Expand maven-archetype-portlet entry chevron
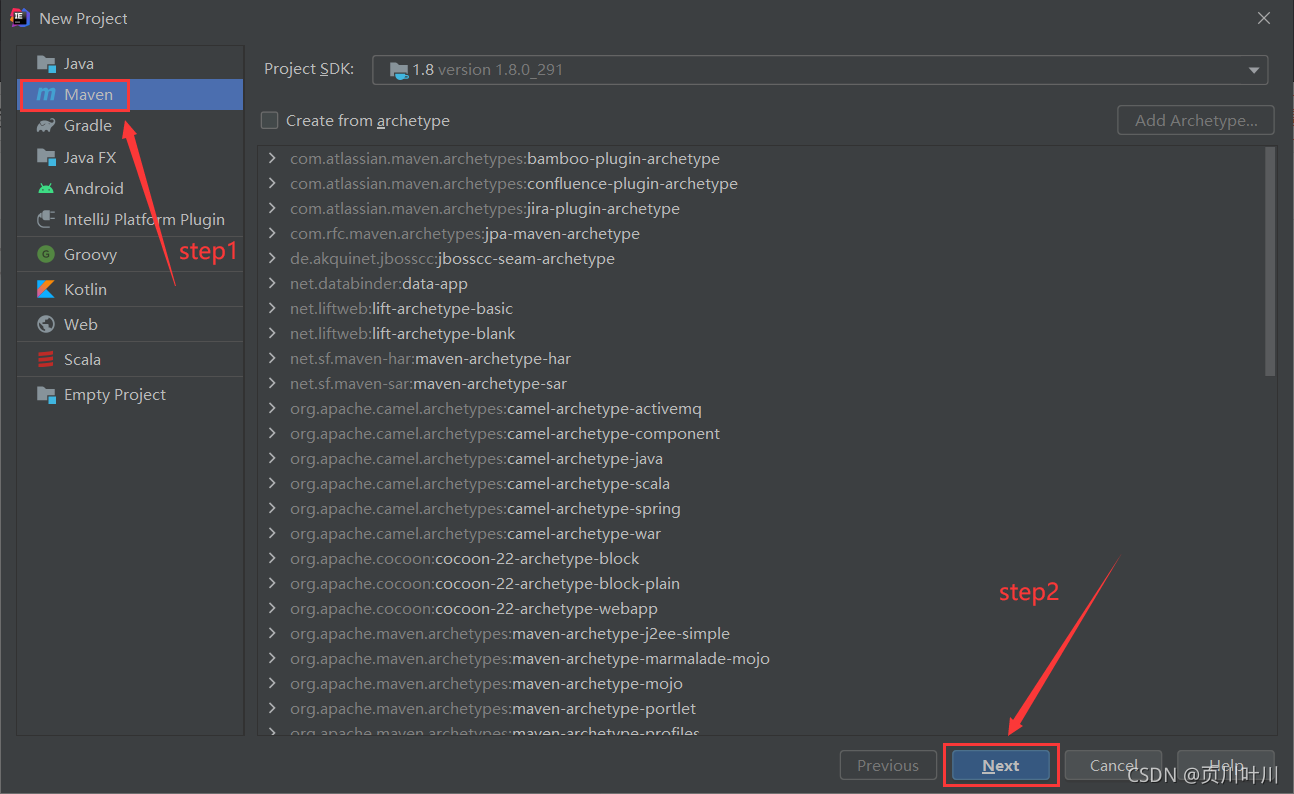The height and width of the screenshot is (794, 1294). (x=272, y=708)
